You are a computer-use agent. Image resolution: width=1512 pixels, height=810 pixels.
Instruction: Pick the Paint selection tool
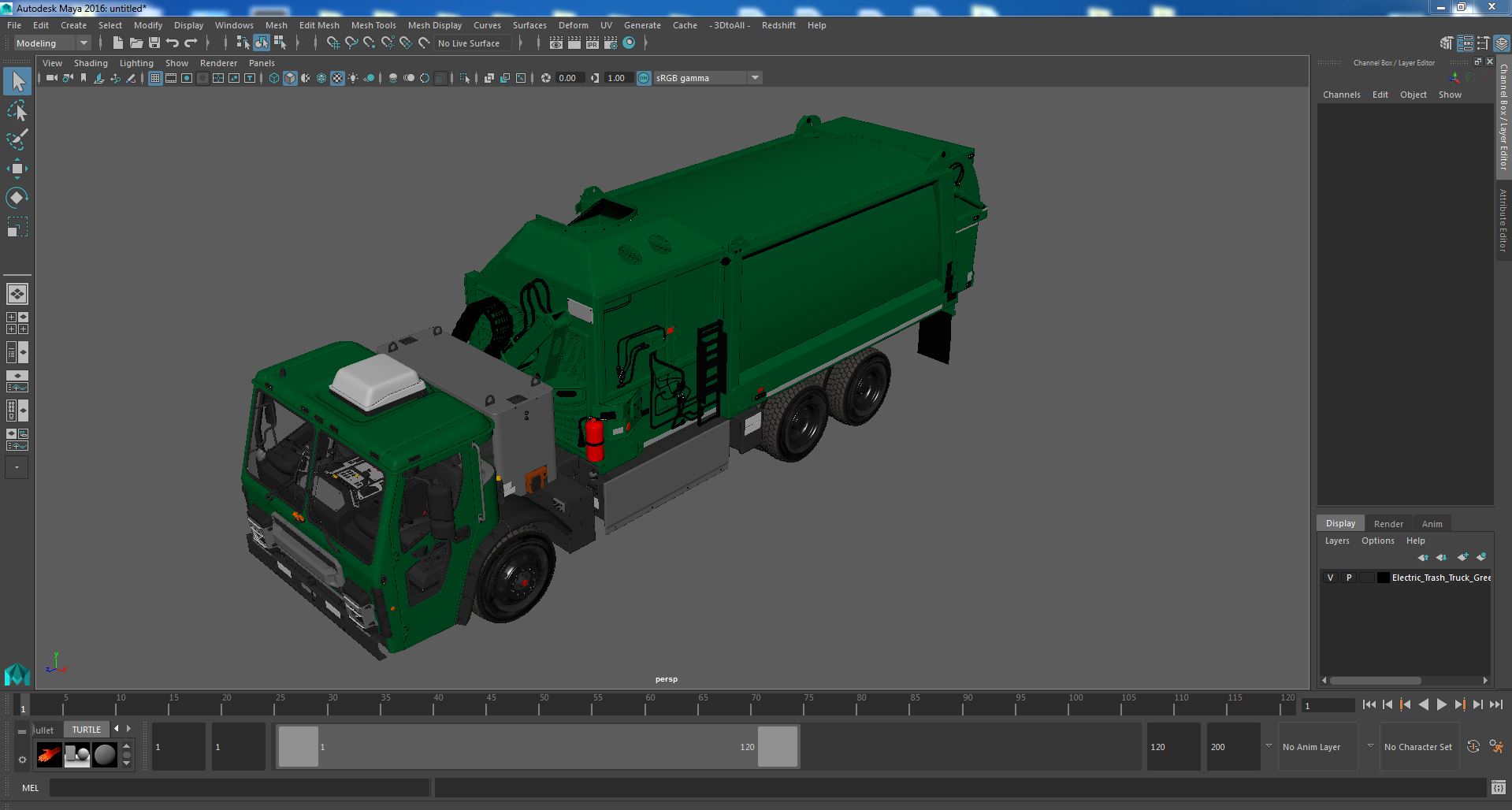coord(17,139)
